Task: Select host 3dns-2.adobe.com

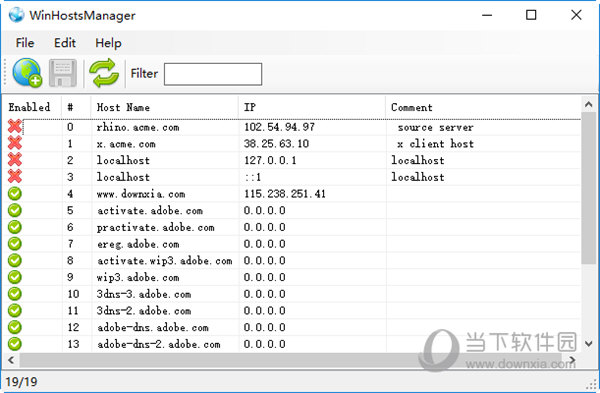Action: (x=143, y=311)
